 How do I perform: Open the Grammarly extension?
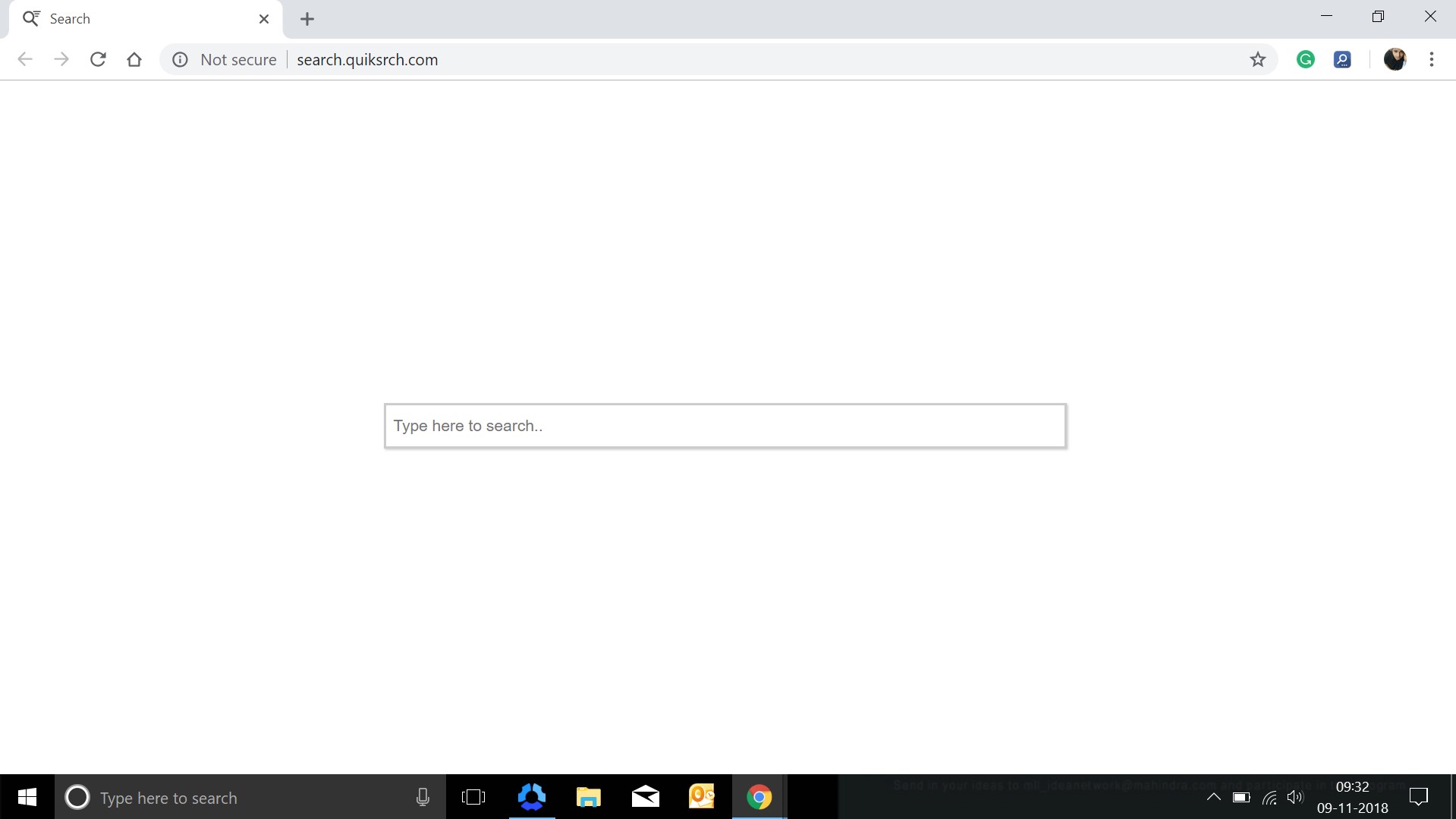(x=1306, y=59)
